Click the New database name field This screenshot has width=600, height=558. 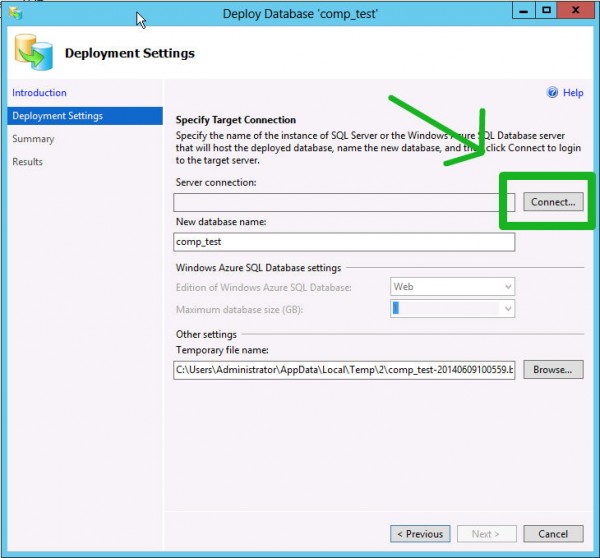click(x=344, y=242)
